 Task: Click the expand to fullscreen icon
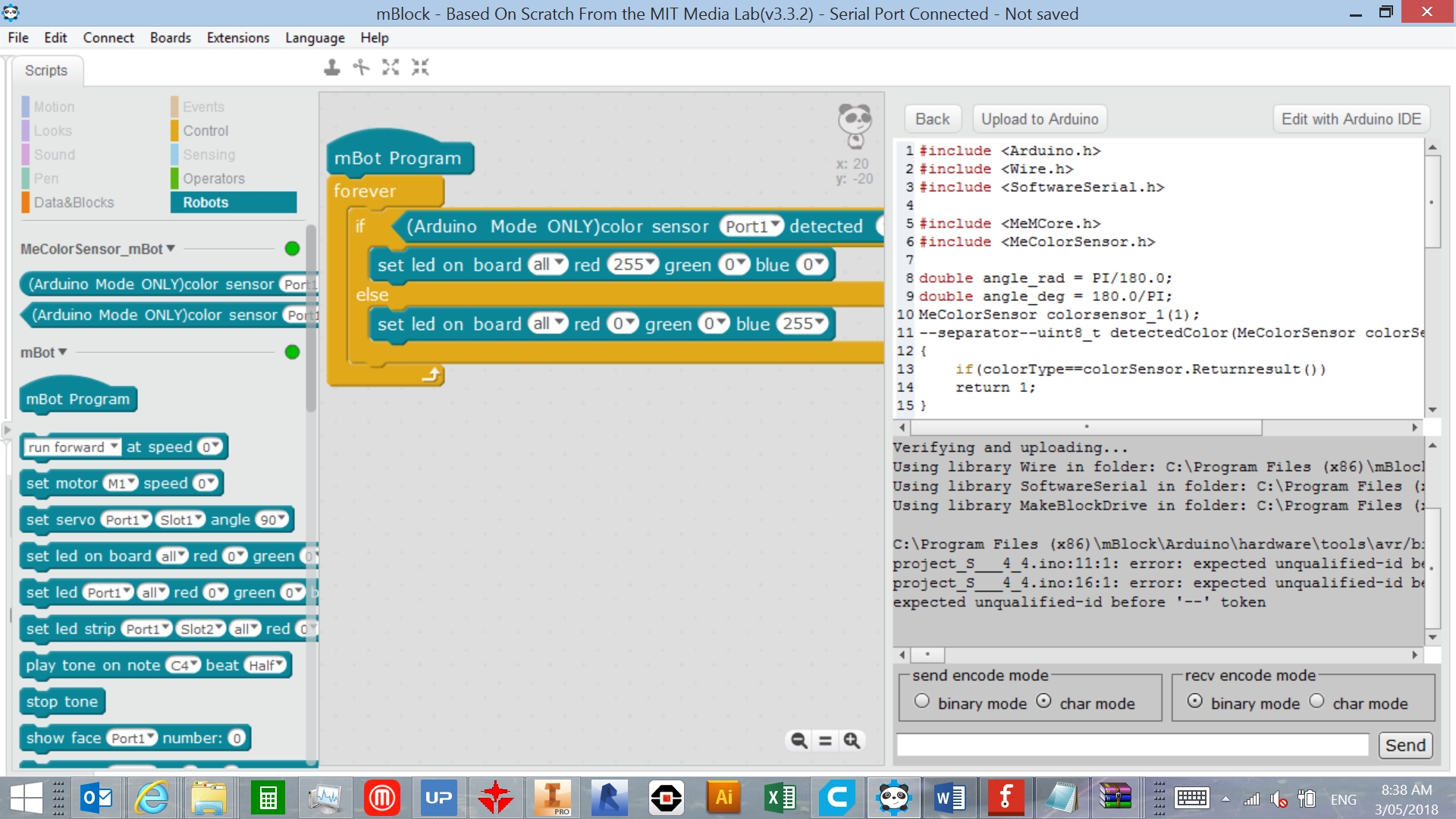pyautogui.click(x=391, y=67)
